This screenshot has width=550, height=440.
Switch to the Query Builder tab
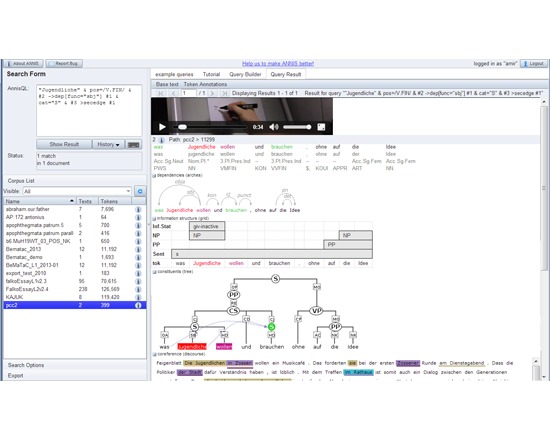(245, 74)
